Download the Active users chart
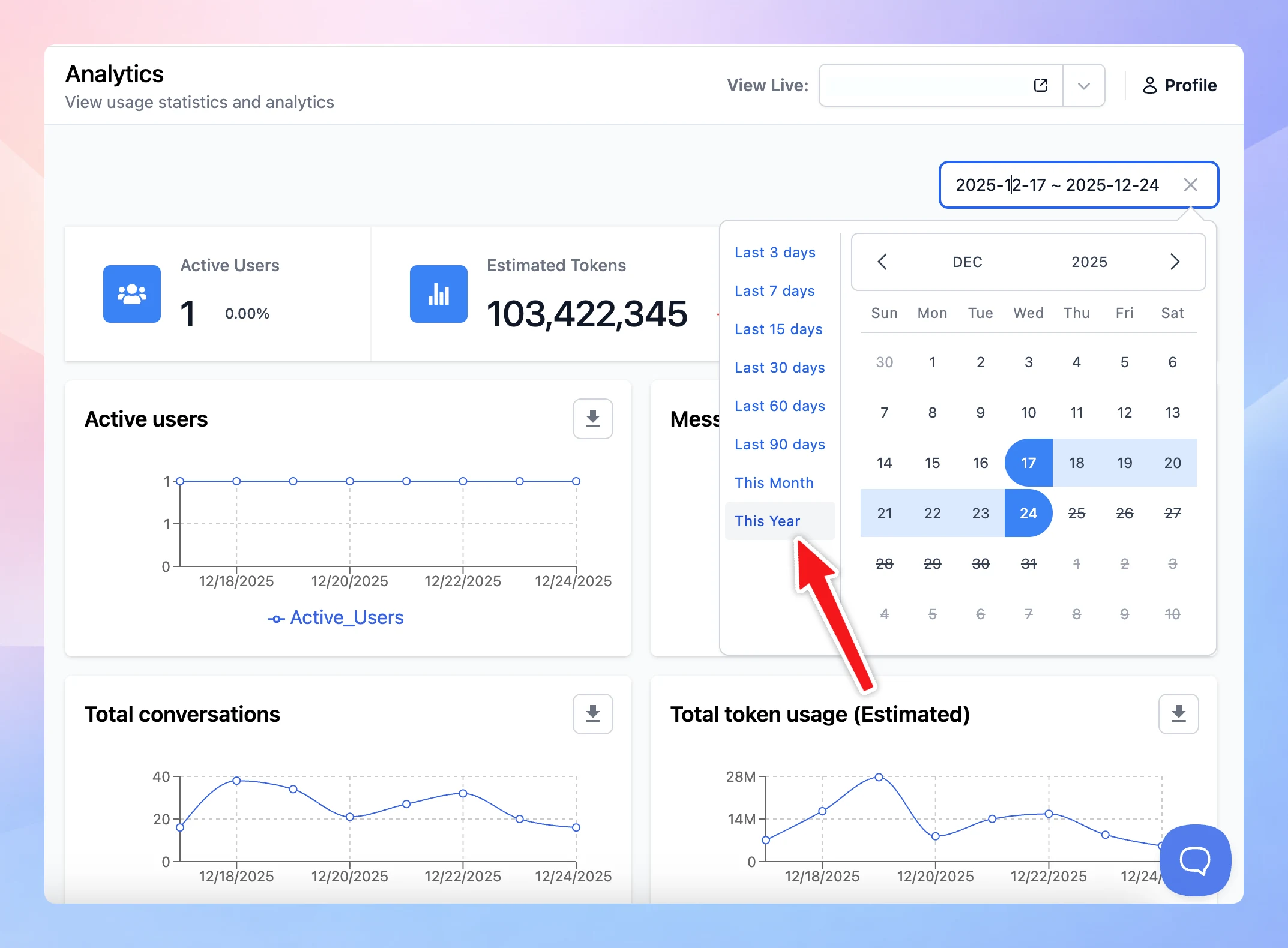This screenshot has width=1288, height=948. 593,418
